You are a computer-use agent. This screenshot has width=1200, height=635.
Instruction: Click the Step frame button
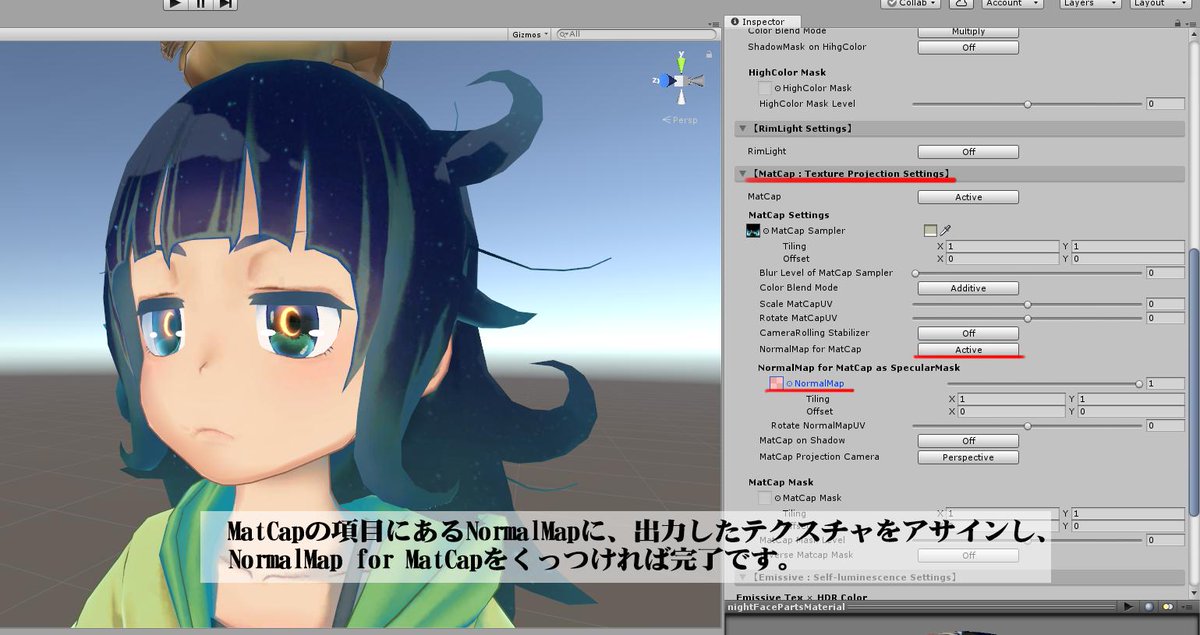(x=226, y=4)
